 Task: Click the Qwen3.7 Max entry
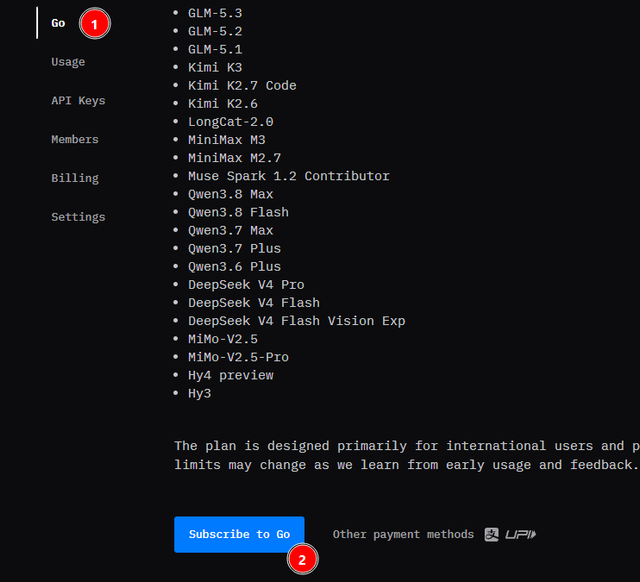click(x=231, y=231)
